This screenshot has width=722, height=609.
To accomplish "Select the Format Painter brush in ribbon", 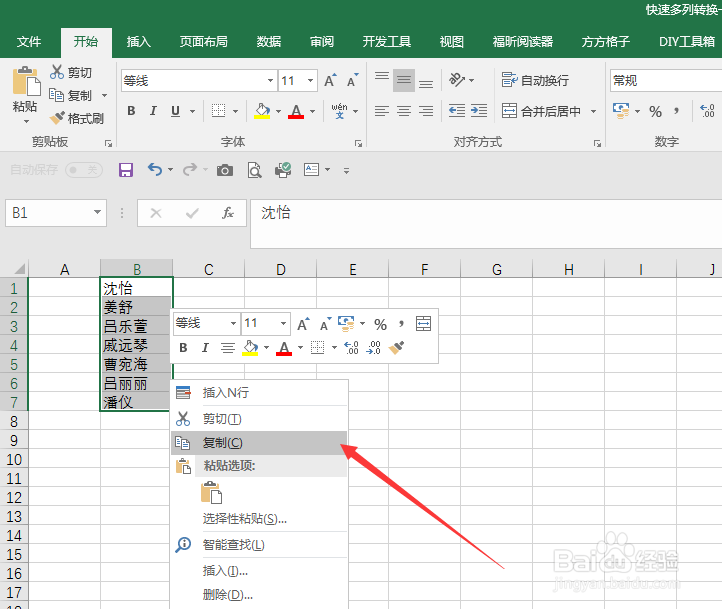I will tap(57, 118).
